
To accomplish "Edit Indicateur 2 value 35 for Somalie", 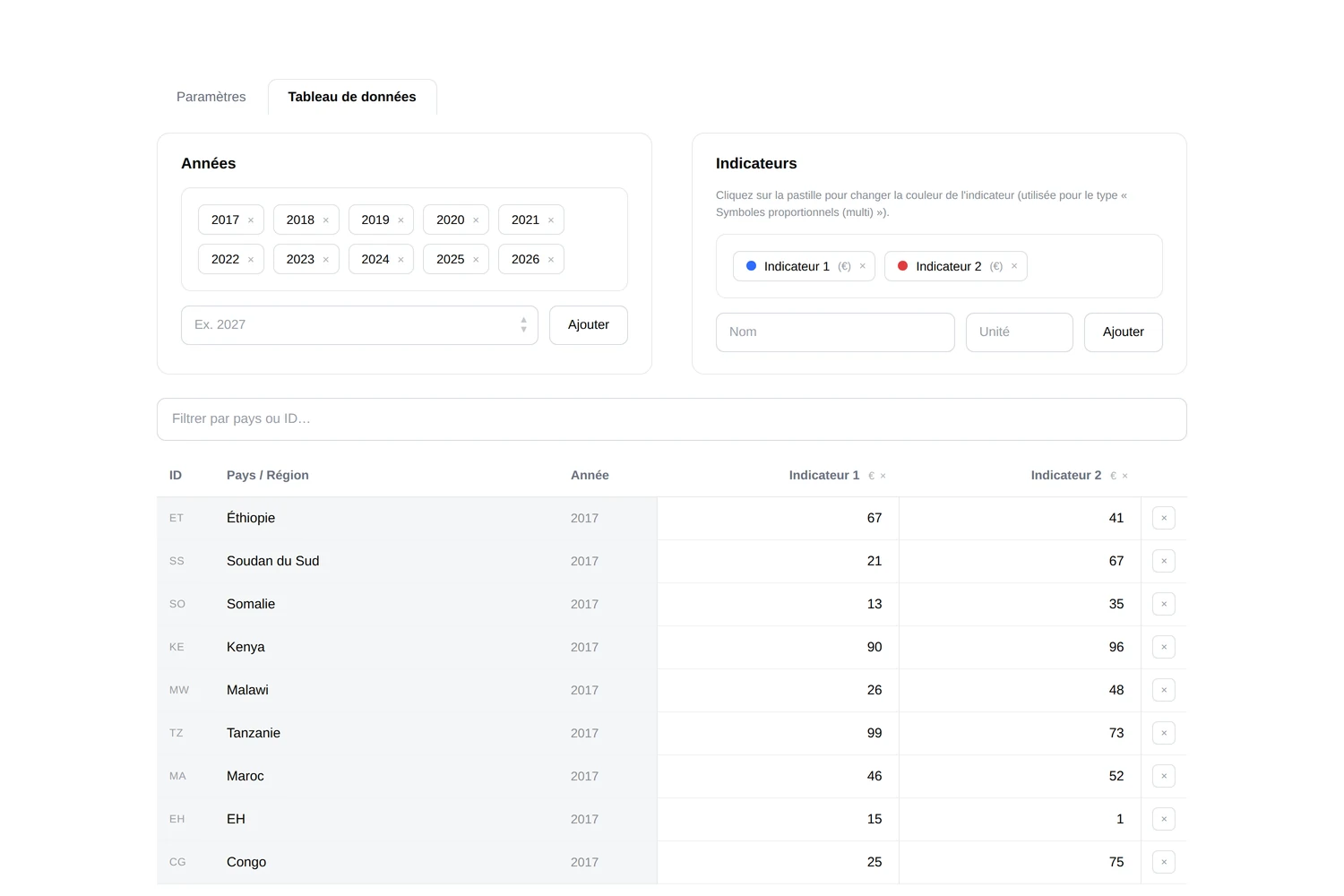I will coord(1020,605).
